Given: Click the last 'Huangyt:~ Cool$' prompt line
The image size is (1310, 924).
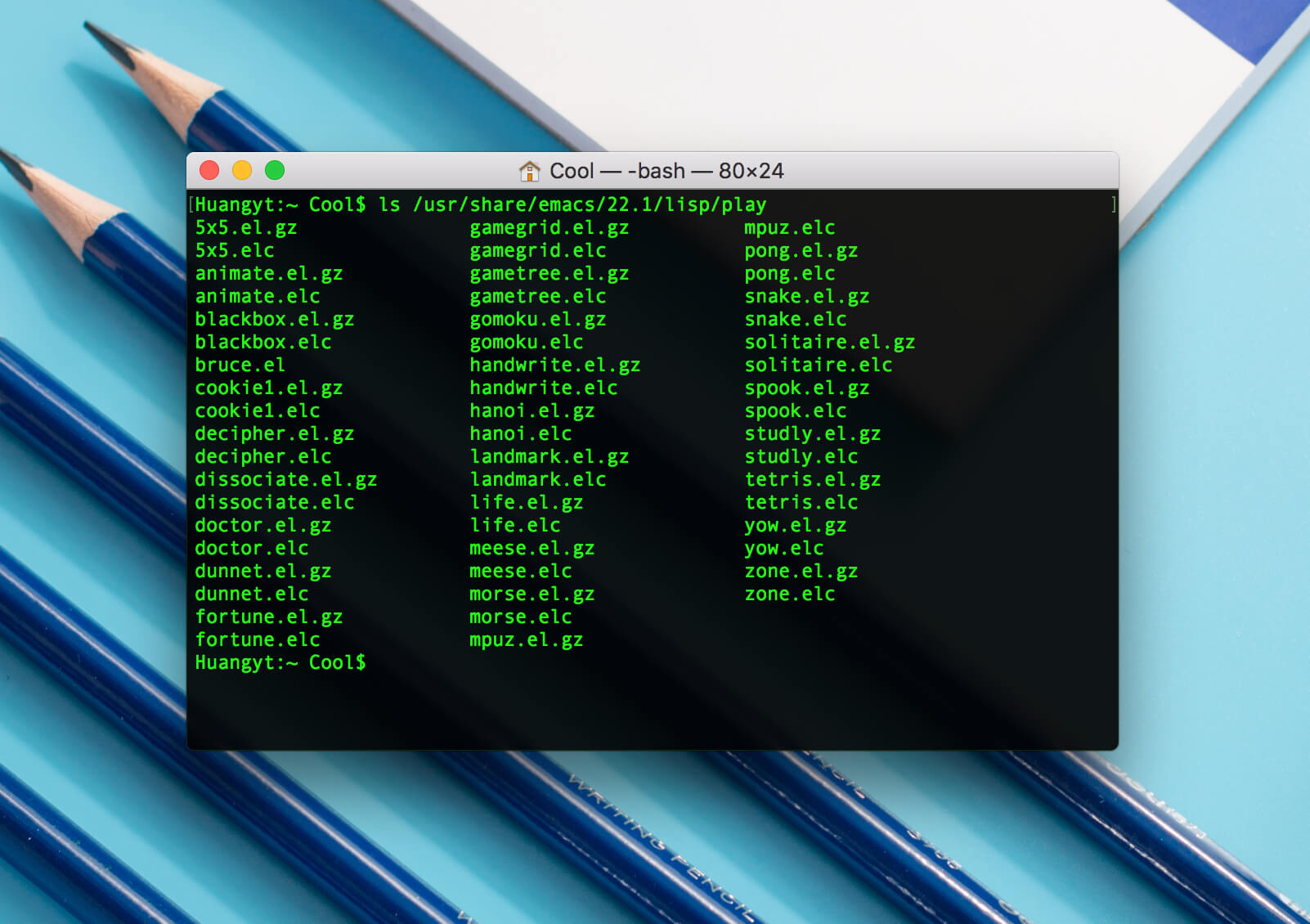Looking at the screenshot, I should click(280, 662).
